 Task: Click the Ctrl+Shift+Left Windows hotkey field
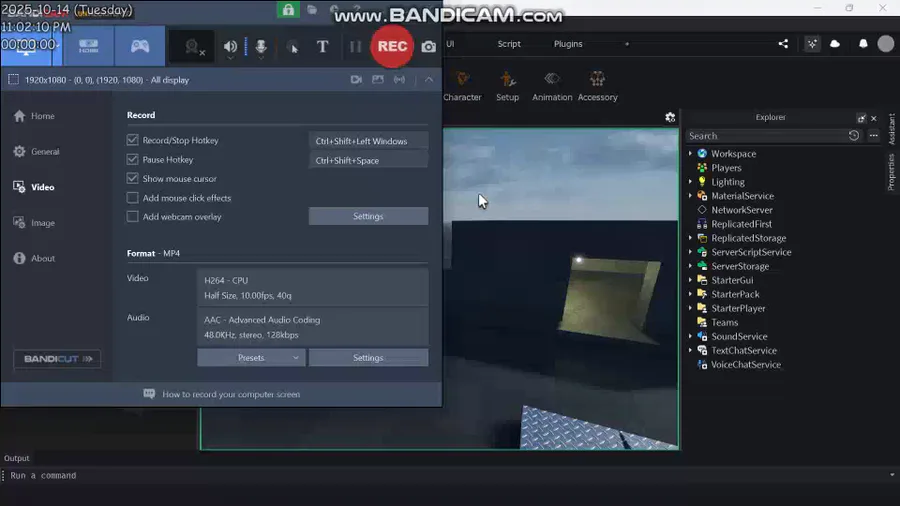click(x=368, y=141)
